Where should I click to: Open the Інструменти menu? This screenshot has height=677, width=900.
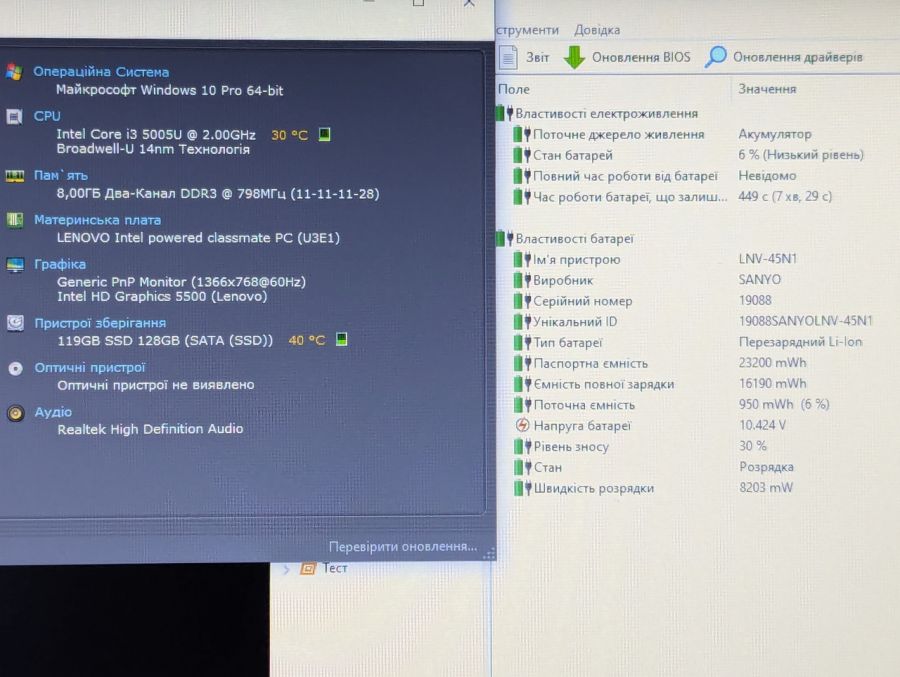(x=527, y=30)
